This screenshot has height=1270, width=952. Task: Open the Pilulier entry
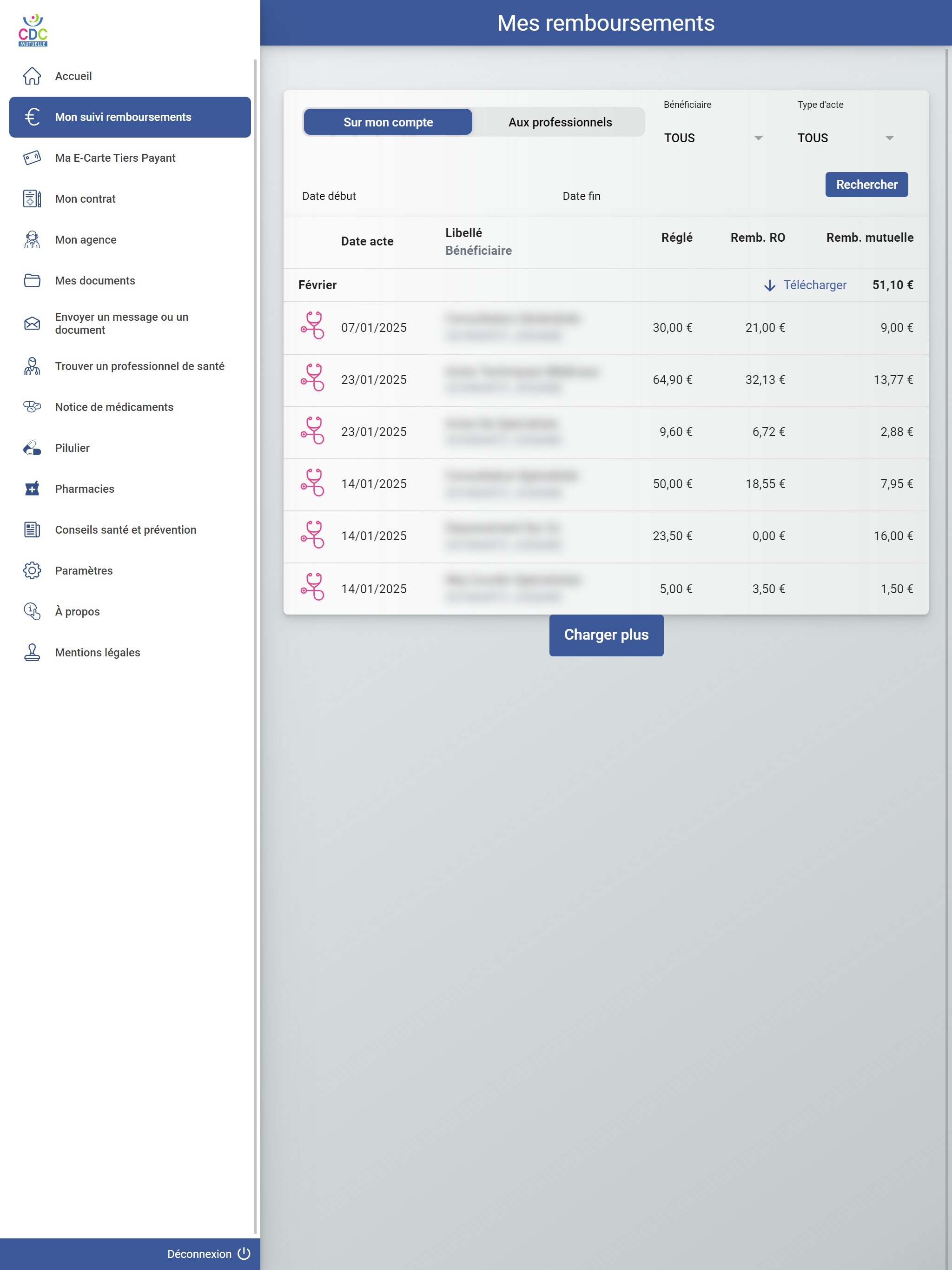pos(130,448)
